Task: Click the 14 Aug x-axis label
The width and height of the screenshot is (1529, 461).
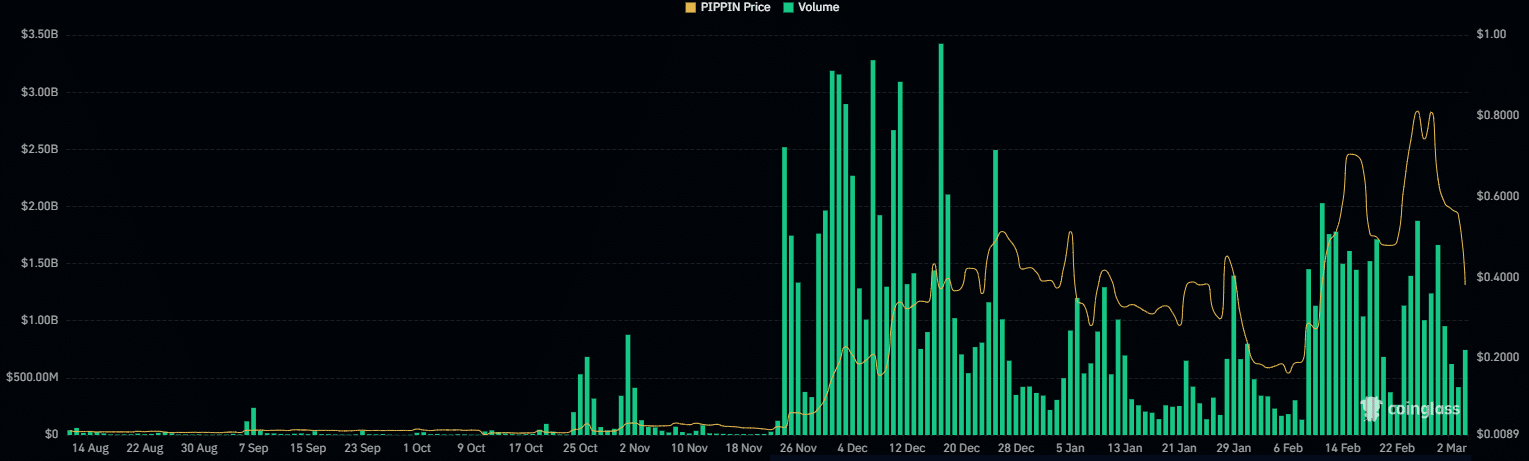Action: coord(91,449)
